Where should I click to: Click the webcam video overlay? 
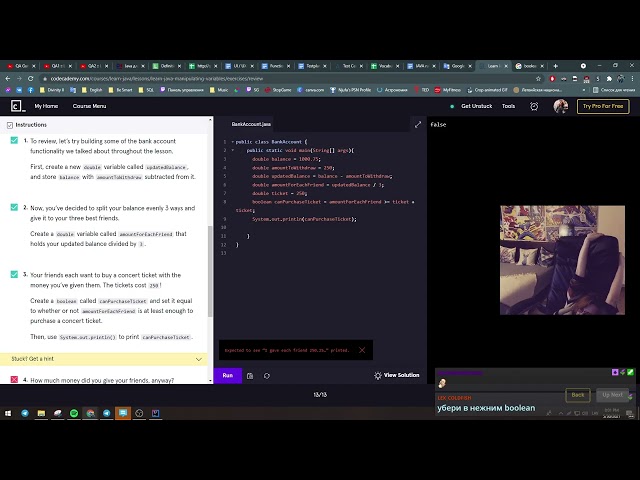pos(562,260)
